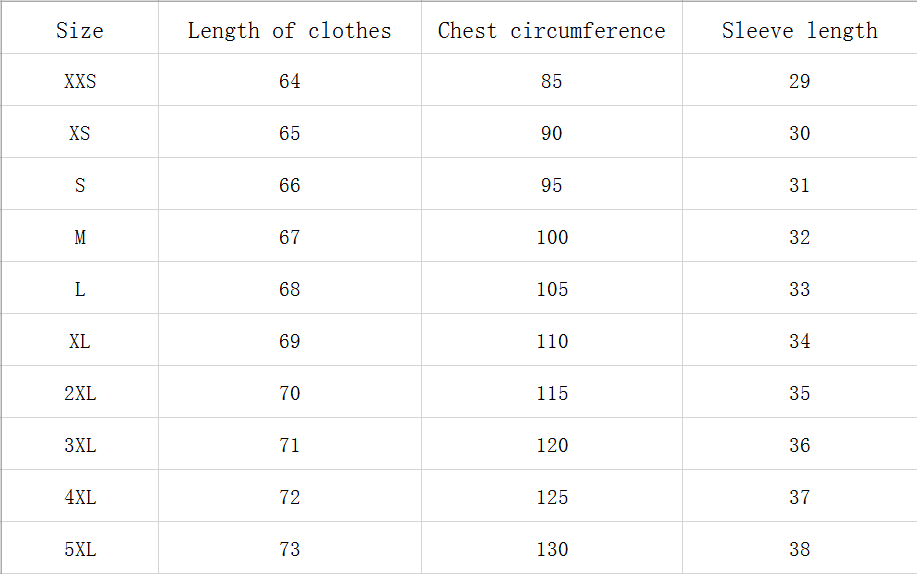Select sleeve length value 29
This screenshot has height=574, width=917.
point(799,82)
